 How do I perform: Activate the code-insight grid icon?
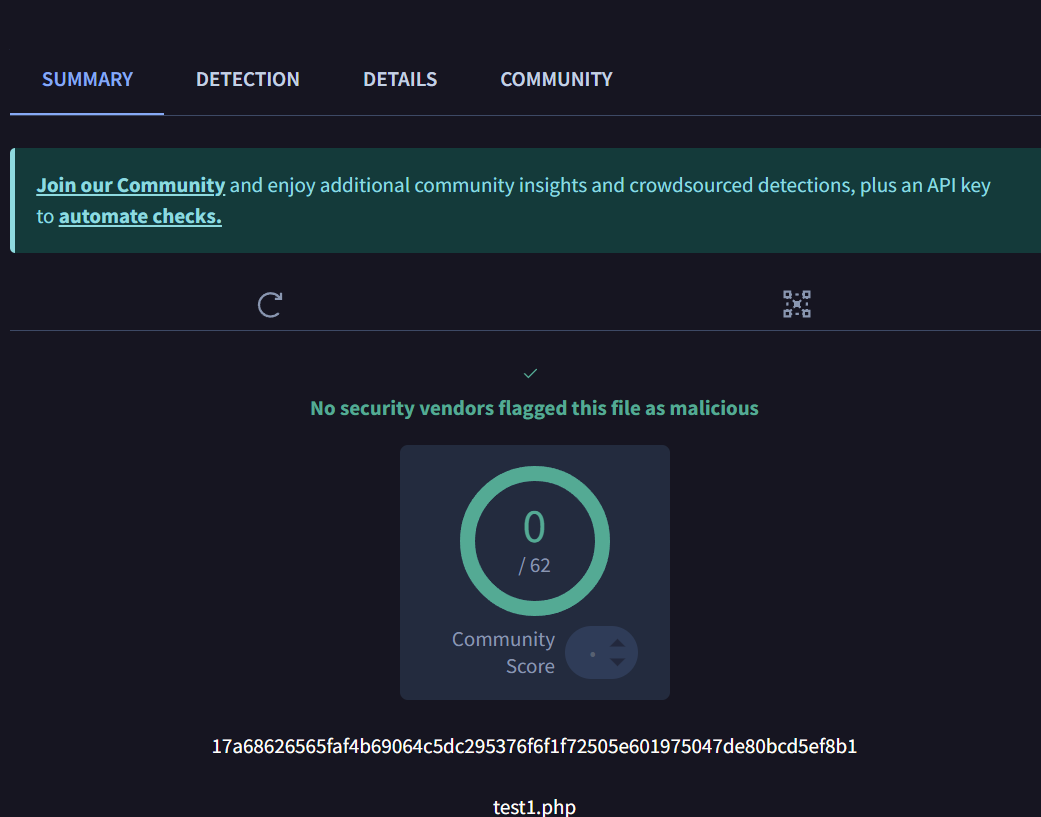click(796, 303)
